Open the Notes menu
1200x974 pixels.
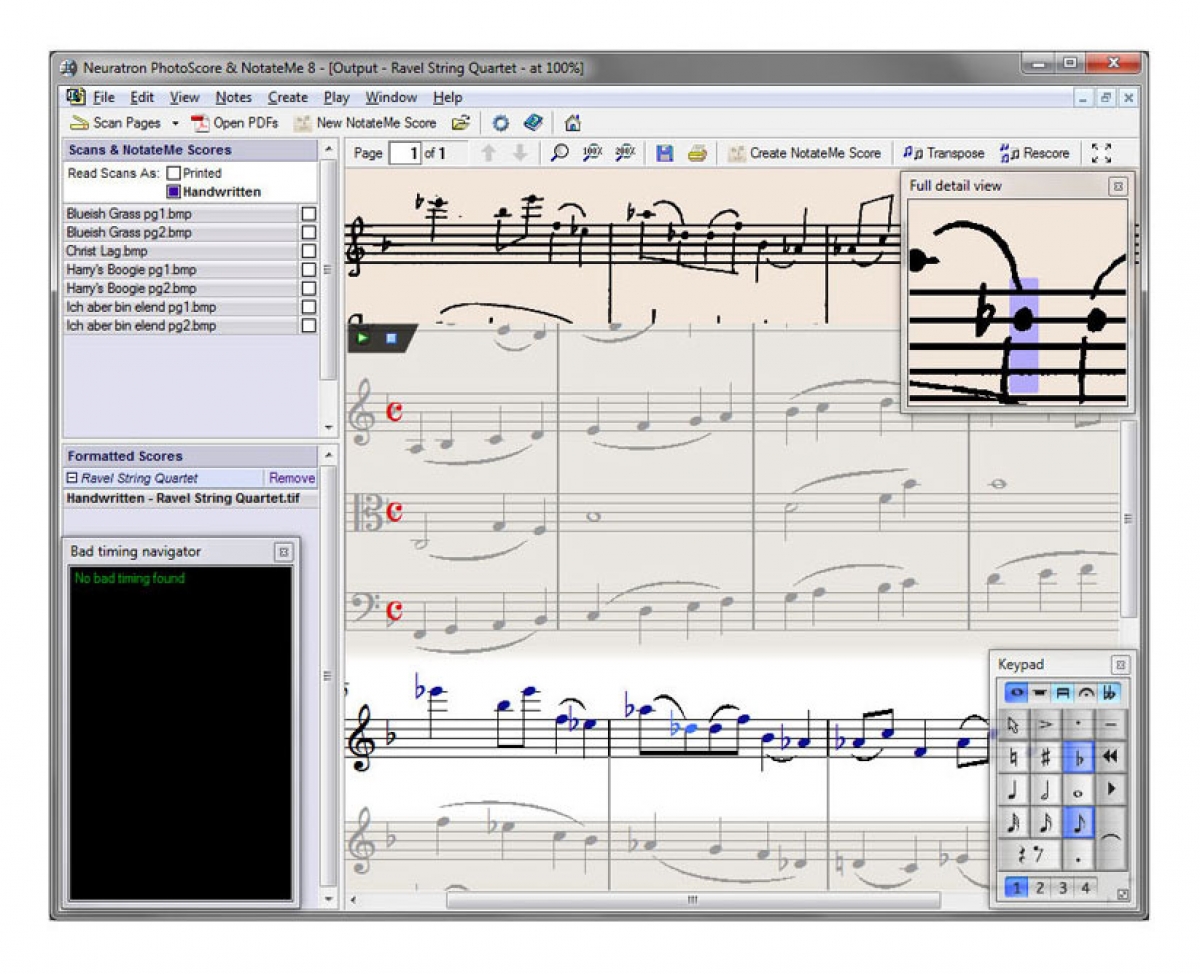(233, 97)
